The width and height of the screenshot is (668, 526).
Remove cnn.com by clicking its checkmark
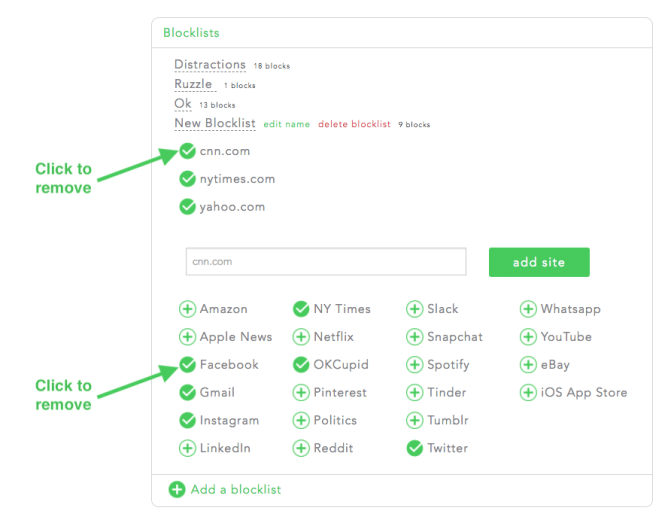pyautogui.click(x=187, y=151)
